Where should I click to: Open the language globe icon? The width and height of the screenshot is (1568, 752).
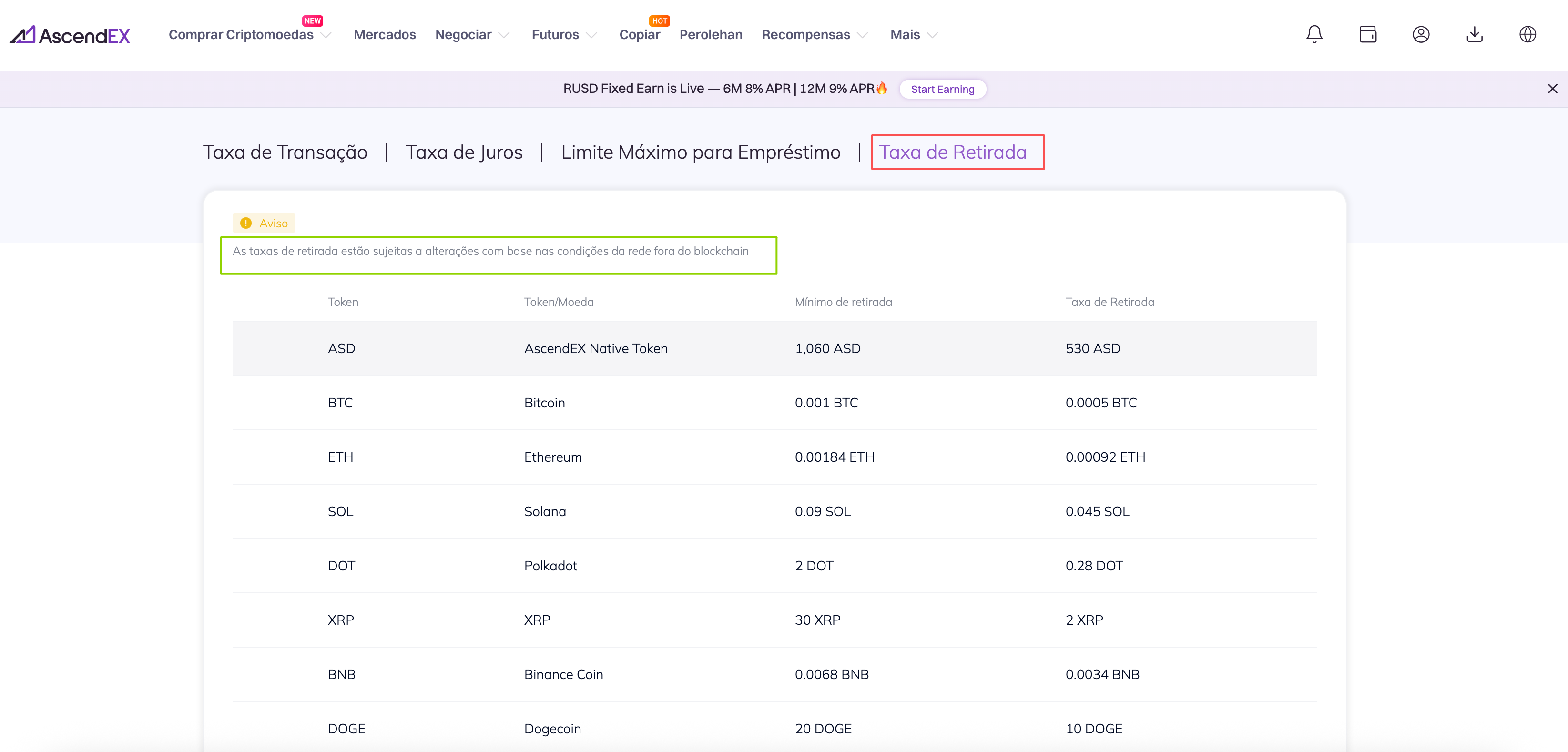pos(1527,34)
